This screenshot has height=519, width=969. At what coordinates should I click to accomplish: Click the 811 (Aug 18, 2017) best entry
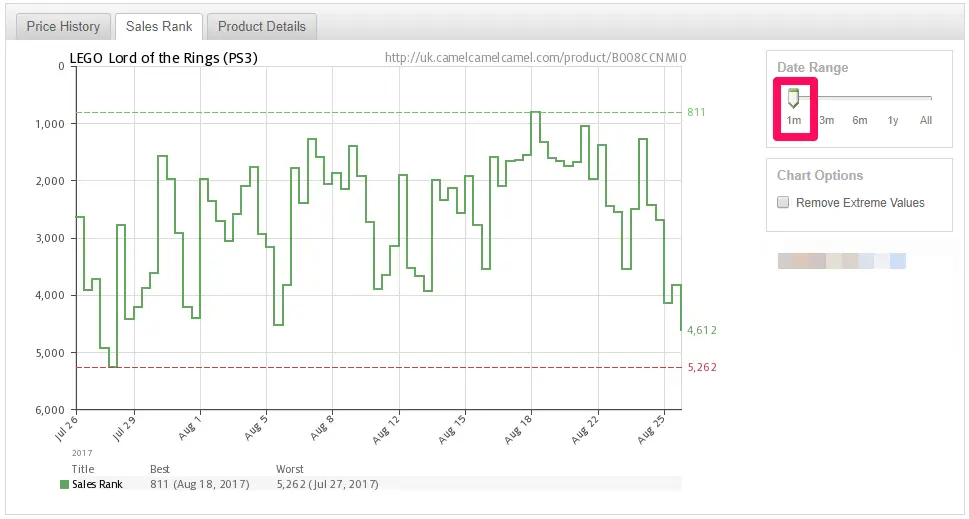[x=200, y=484]
